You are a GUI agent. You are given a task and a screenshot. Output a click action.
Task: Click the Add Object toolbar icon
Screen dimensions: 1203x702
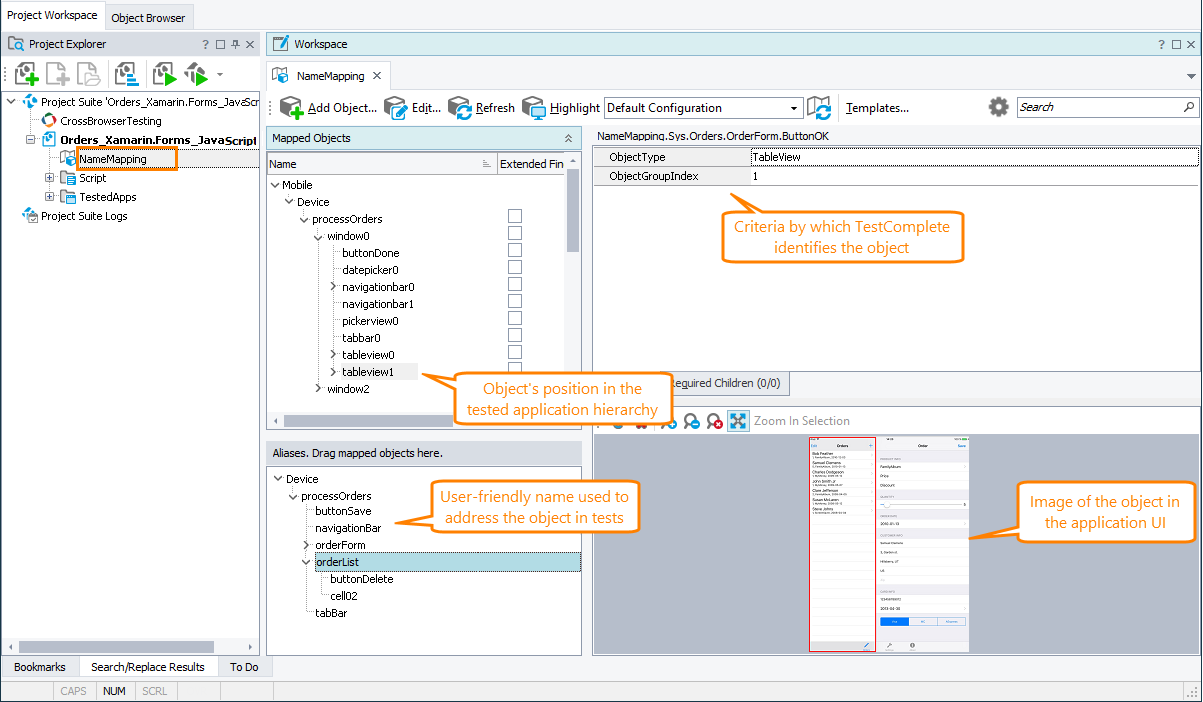[x=291, y=108]
